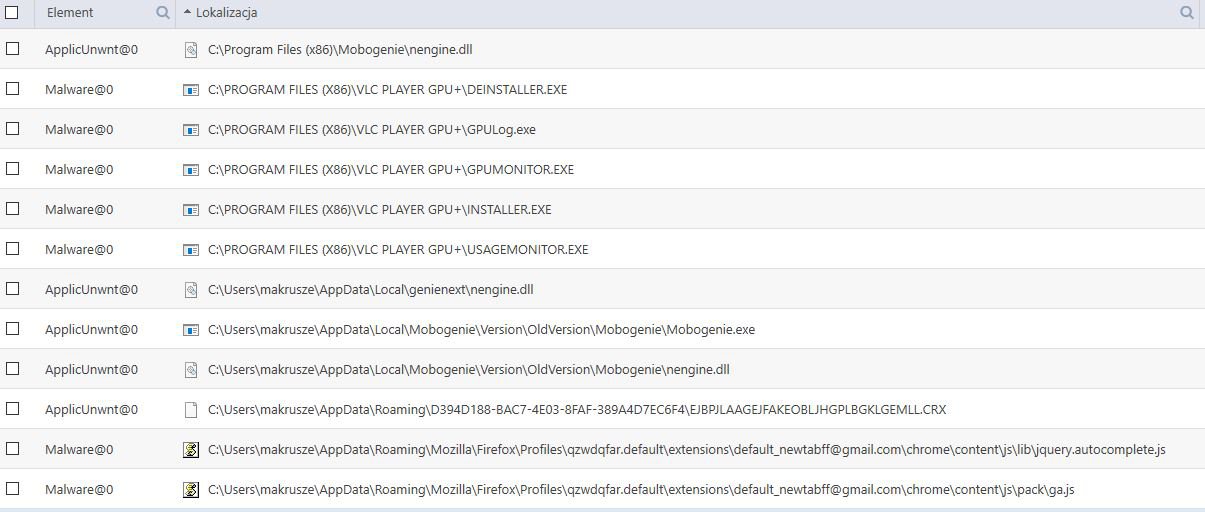Mark the GPUMONITOR.EXE row checkbox
The height and width of the screenshot is (512, 1205).
pos(12,169)
